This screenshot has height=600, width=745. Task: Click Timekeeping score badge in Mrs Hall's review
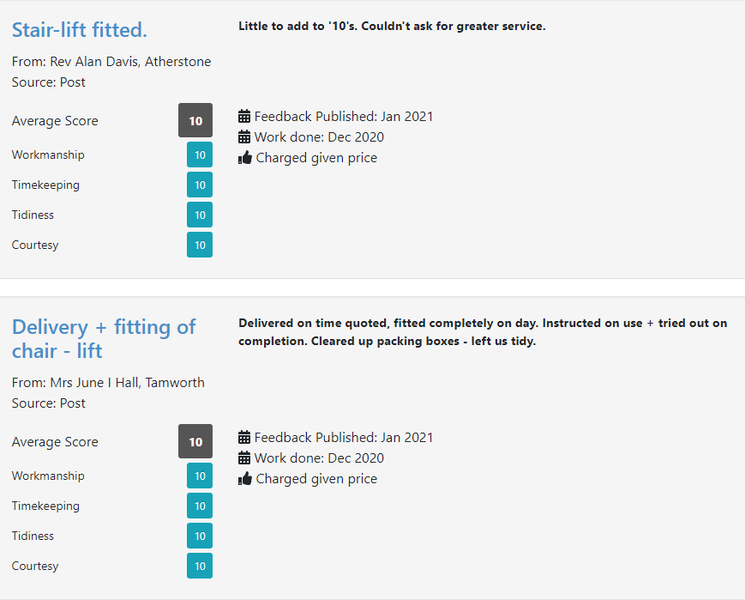[x=199, y=506]
